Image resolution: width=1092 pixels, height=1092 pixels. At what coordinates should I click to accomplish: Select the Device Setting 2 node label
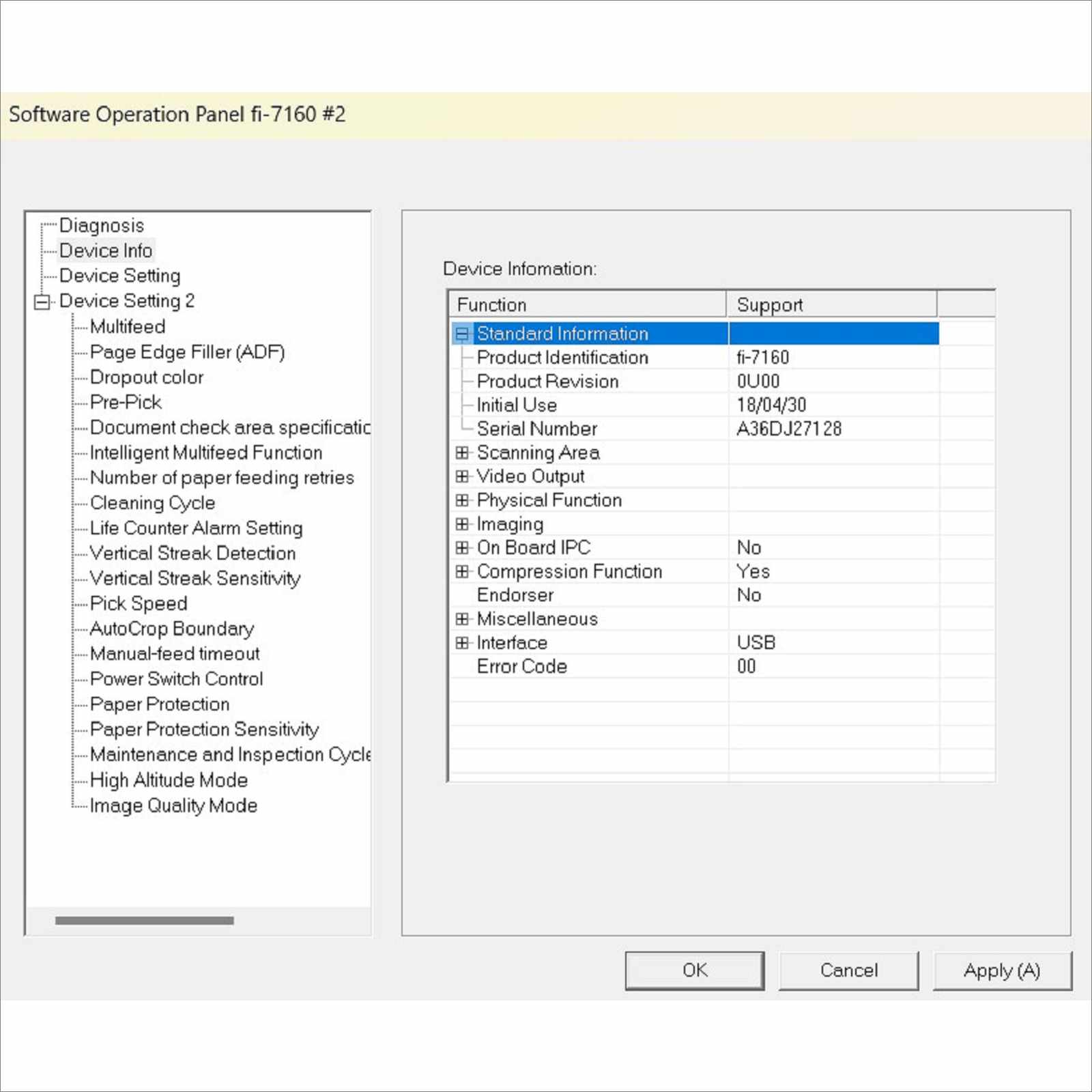tap(127, 302)
